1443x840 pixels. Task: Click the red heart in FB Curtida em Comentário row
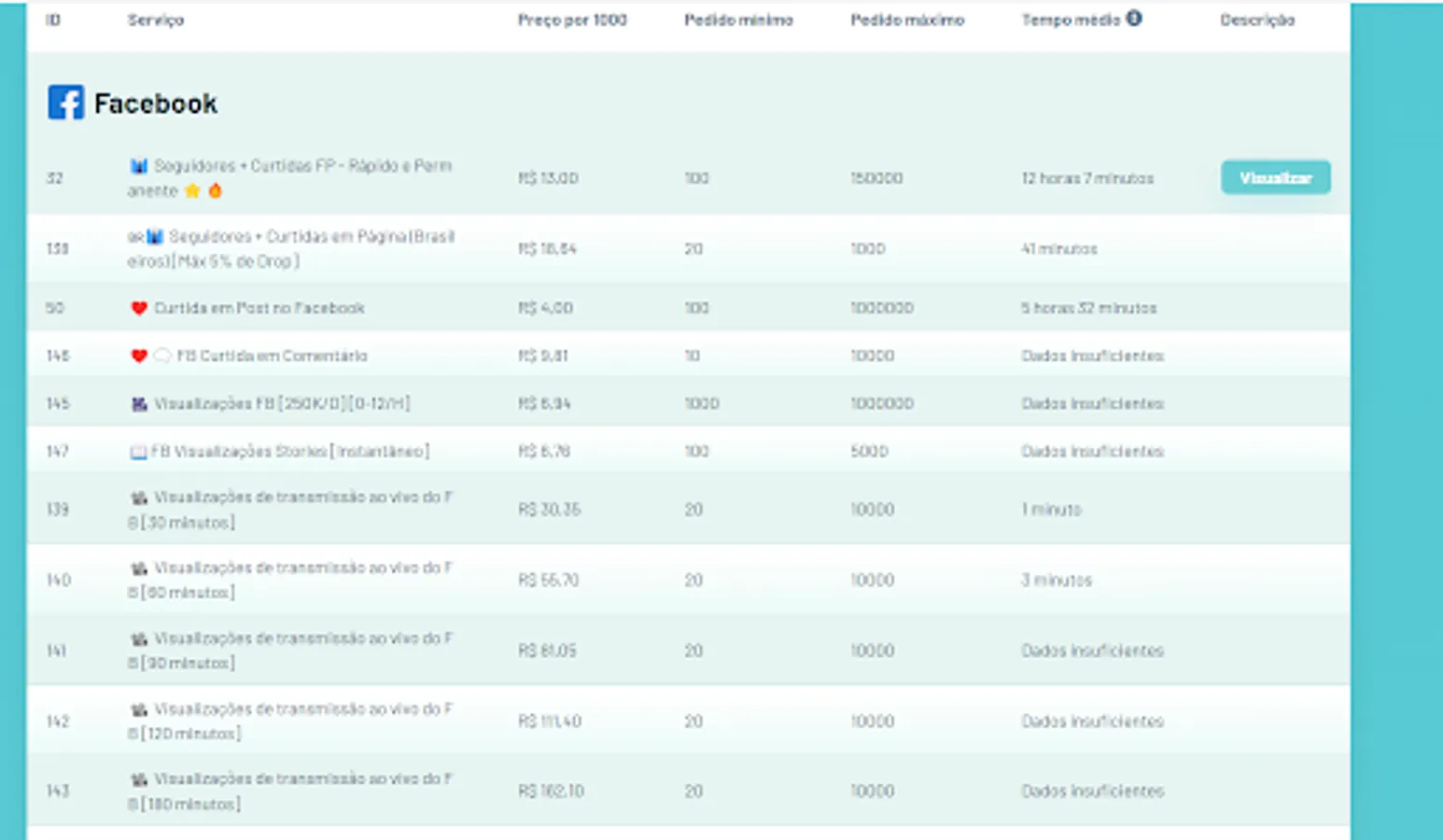(139, 356)
